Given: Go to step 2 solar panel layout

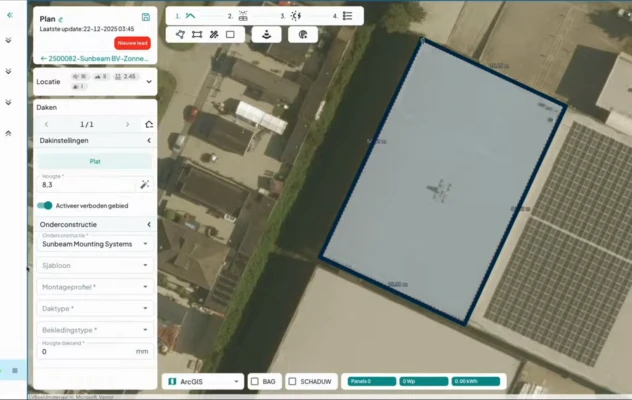Looking at the screenshot, I should coord(242,16).
